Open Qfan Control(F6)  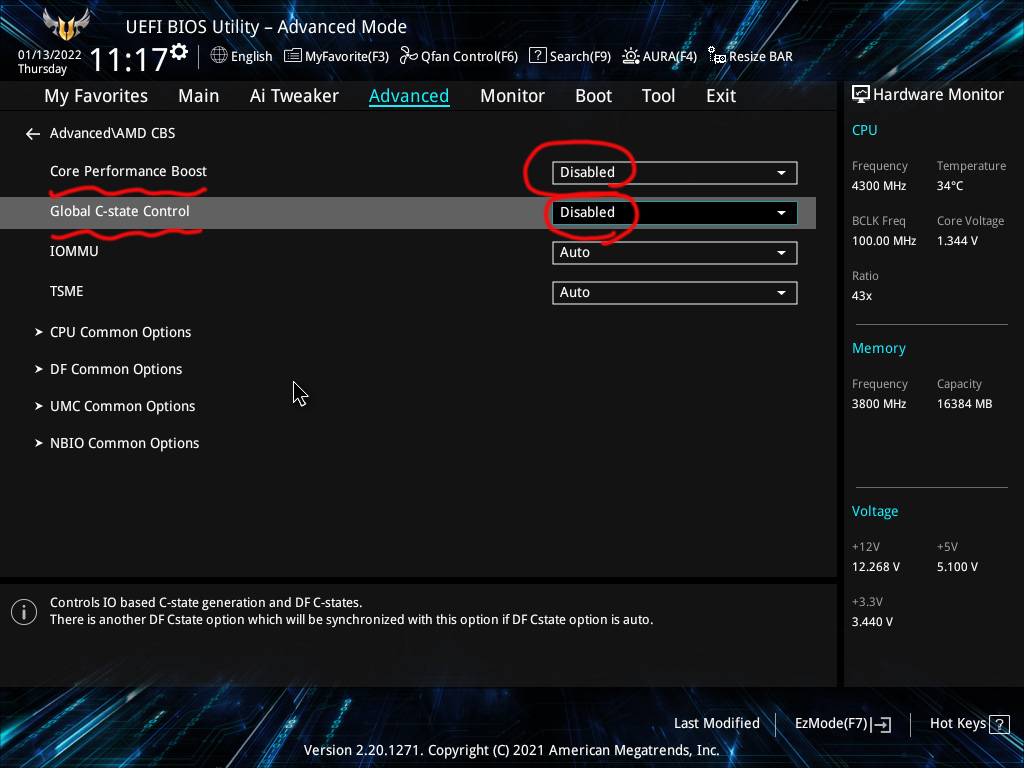point(458,56)
